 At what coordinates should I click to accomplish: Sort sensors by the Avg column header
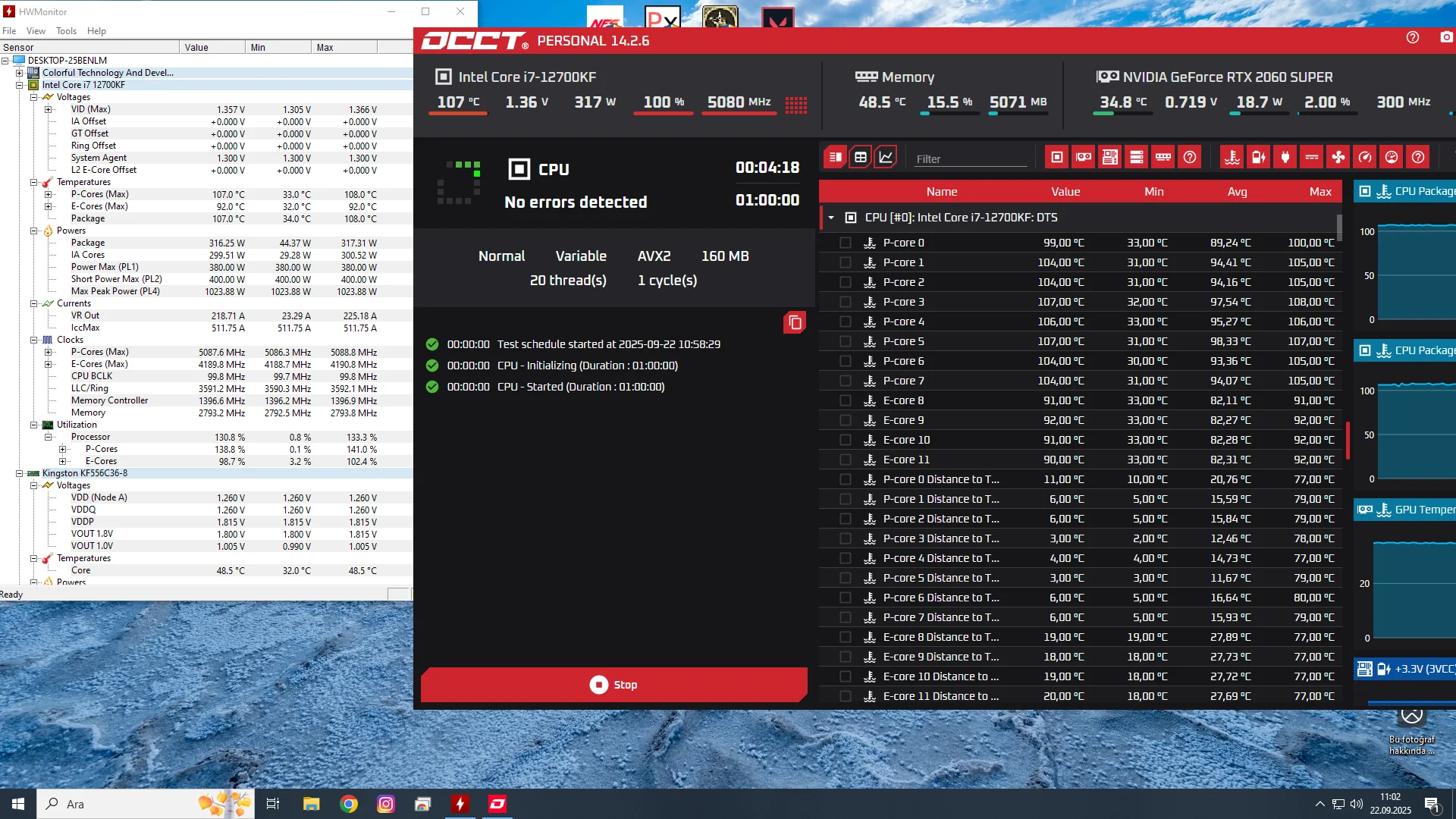pyautogui.click(x=1237, y=192)
